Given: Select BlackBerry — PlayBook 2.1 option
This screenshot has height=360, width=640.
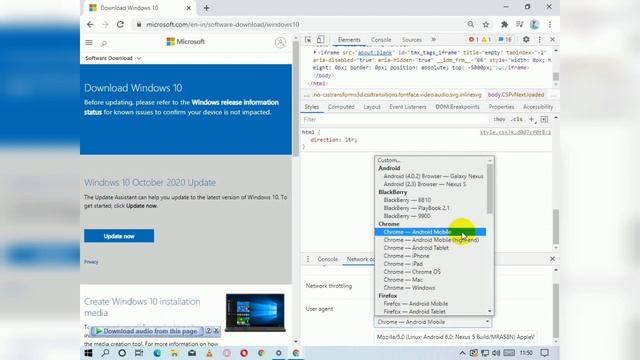Looking at the screenshot, I should (416, 208).
